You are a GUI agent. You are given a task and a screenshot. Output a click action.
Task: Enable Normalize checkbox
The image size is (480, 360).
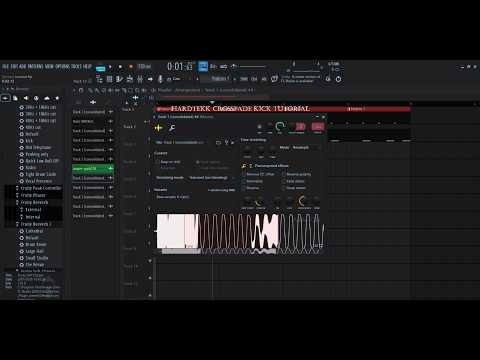click(244, 181)
